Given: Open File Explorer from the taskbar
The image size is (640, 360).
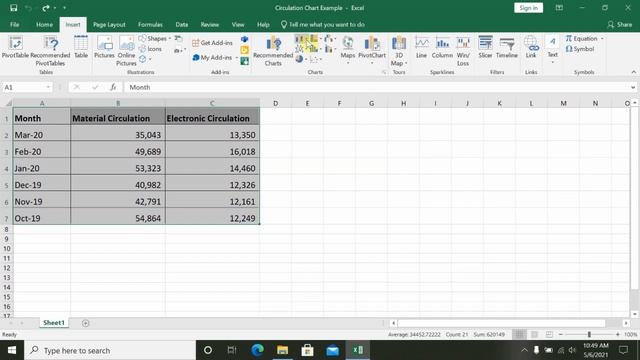Looking at the screenshot, I should pyautogui.click(x=282, y=350).
